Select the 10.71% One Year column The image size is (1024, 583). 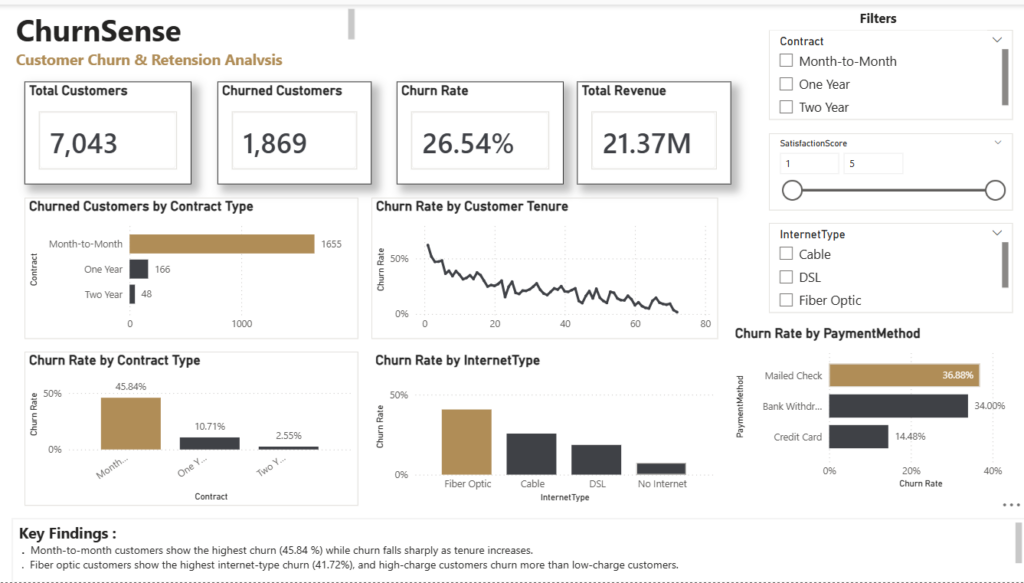point(210,443)
